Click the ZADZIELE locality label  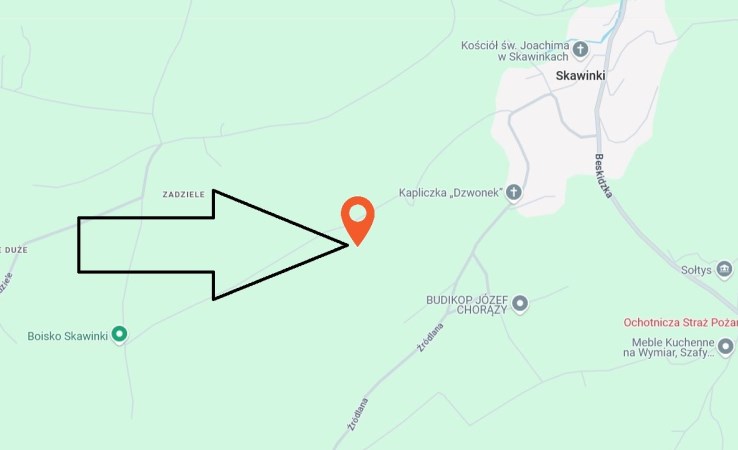(x=184, y=194)
